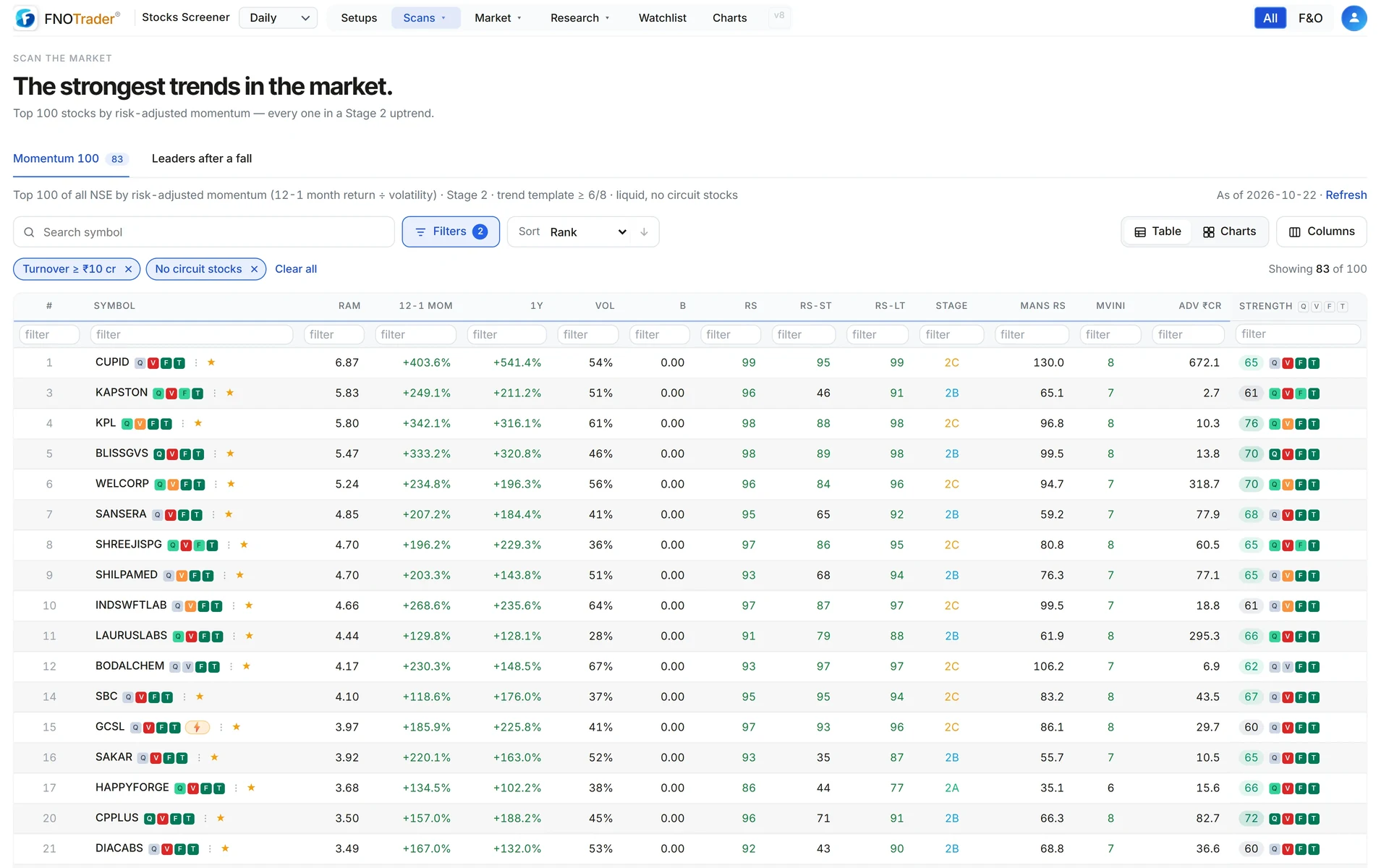Select the Momentum 100 tab

(x=70, y=158)
